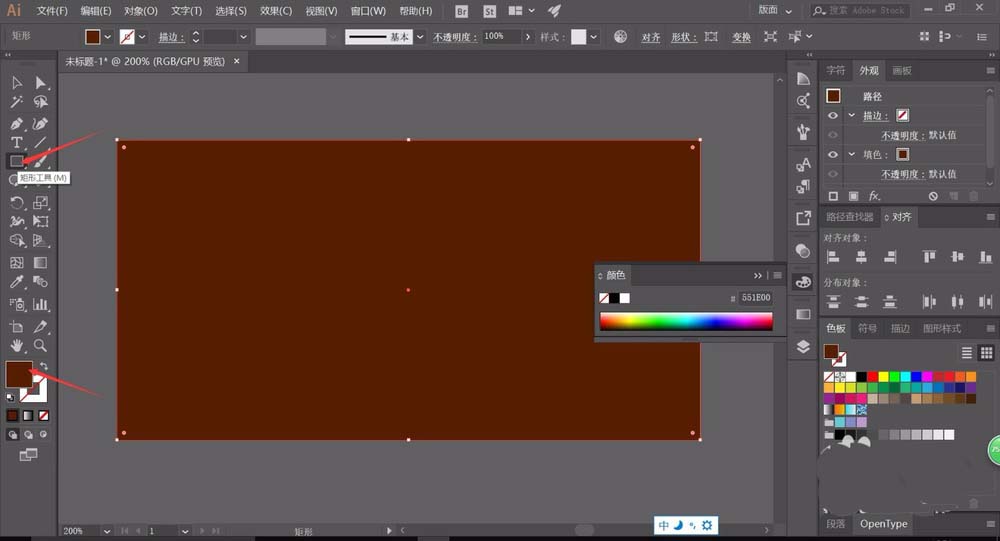This screenshot has width=1000, height=541.
Task: Open the 样式 graphic style dropdown
Action: tap(594, 37)
